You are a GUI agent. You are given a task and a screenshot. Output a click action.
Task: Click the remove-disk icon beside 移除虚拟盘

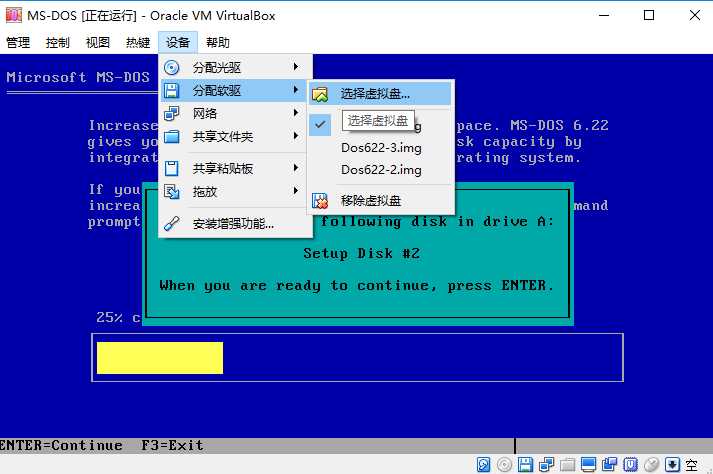click(320, 201)
